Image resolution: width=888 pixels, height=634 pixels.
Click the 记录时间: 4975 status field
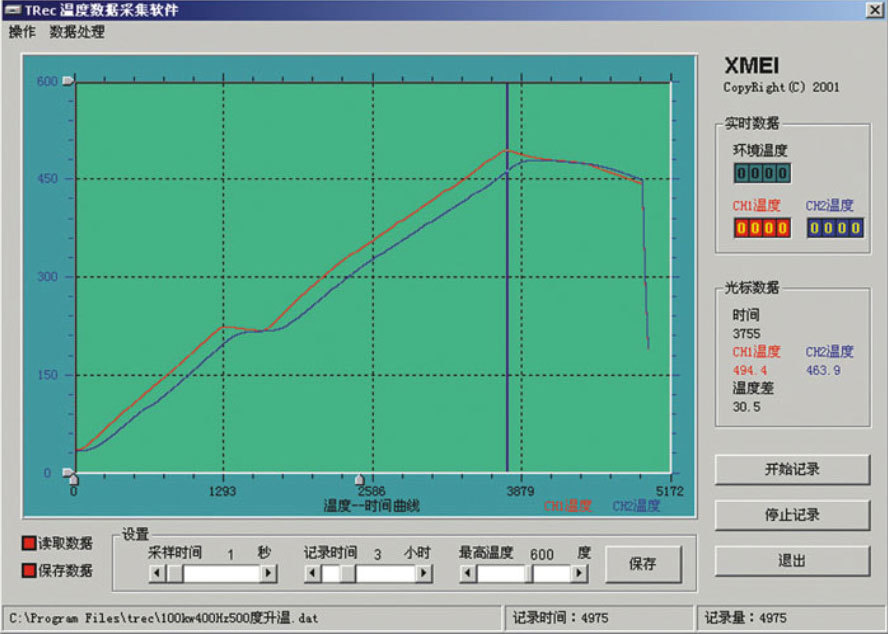tap(598, 618)
